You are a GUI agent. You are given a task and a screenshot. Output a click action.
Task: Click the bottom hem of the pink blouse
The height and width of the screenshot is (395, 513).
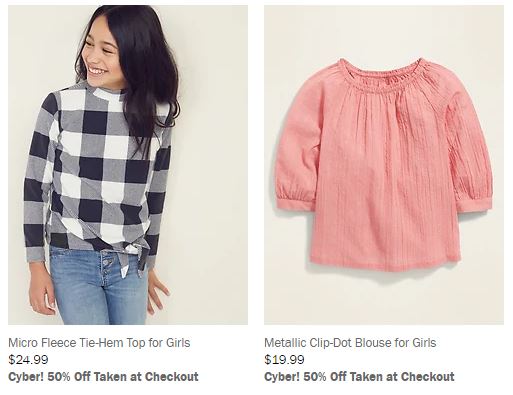click(x=383, y=263)
